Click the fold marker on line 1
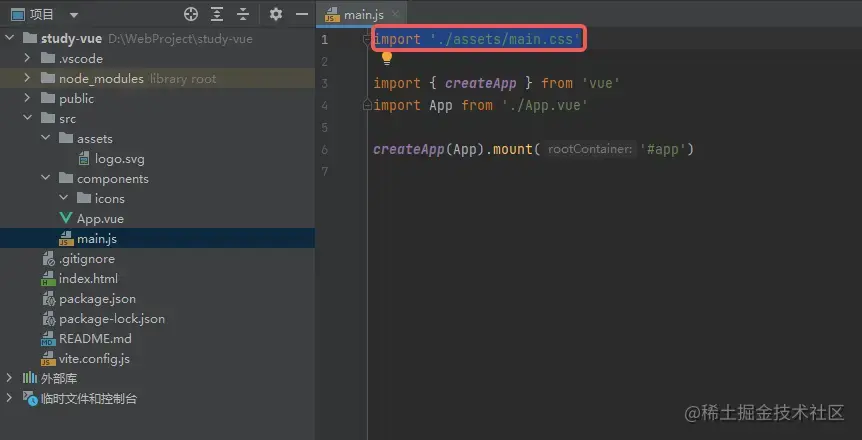The width and height of the screenshot is (862, 440). (x=367, y=39)
